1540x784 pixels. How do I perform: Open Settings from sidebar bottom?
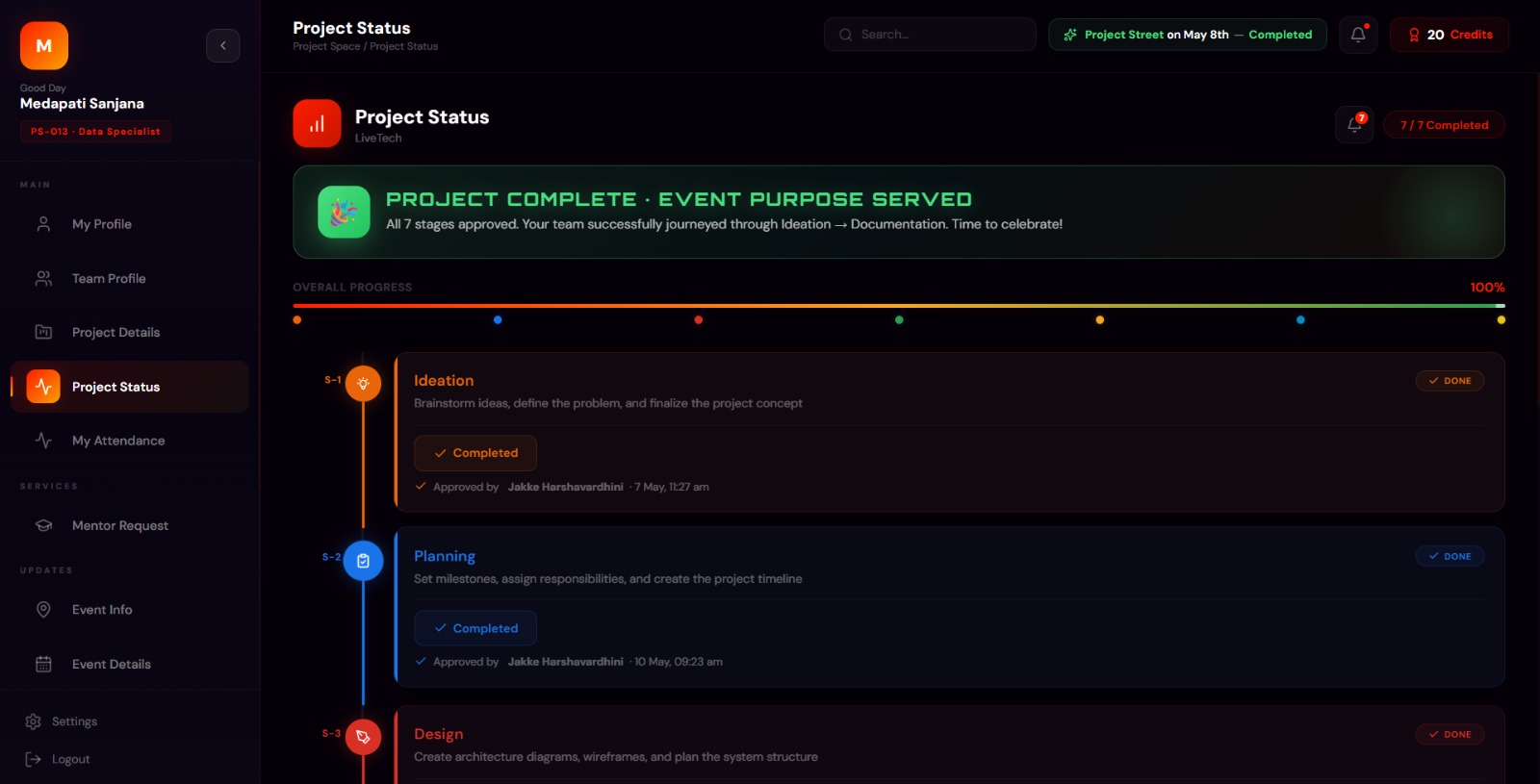pos(62,721)
